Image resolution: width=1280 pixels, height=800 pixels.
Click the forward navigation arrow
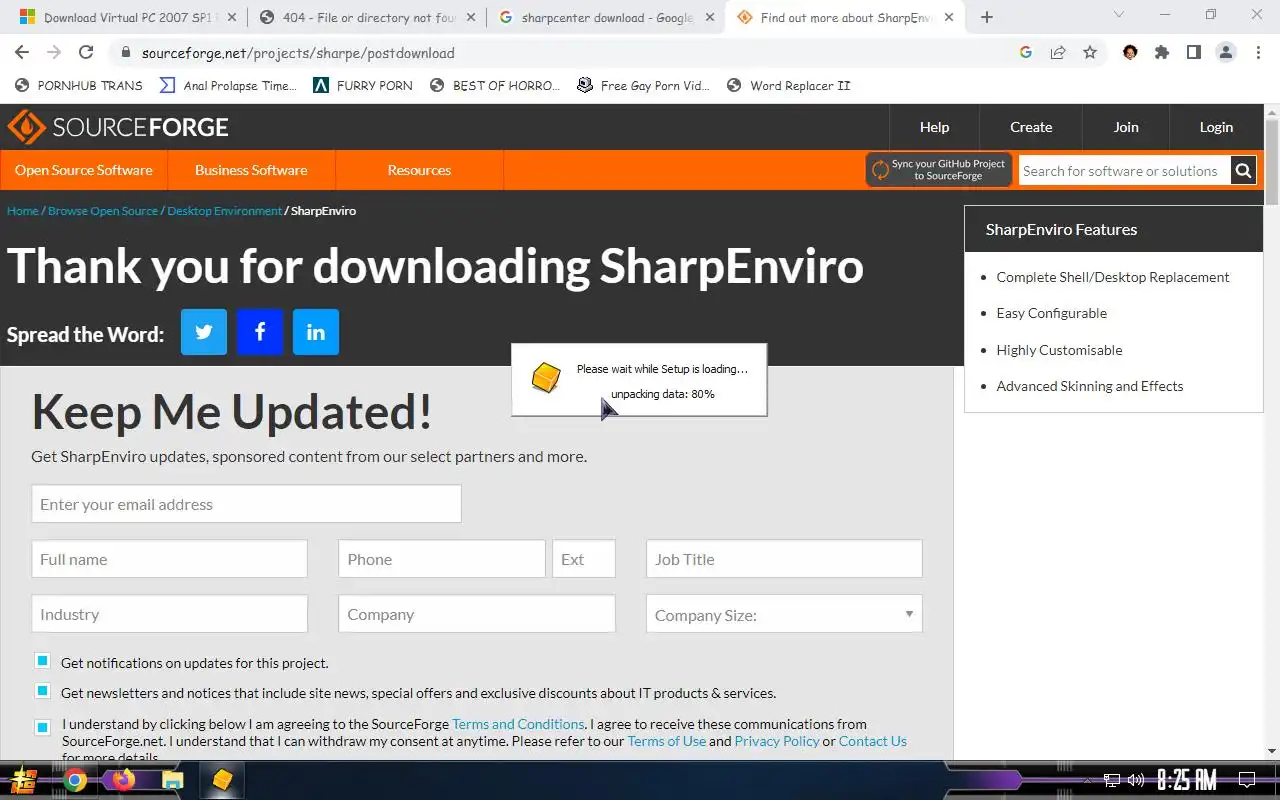tap(54, 53)
